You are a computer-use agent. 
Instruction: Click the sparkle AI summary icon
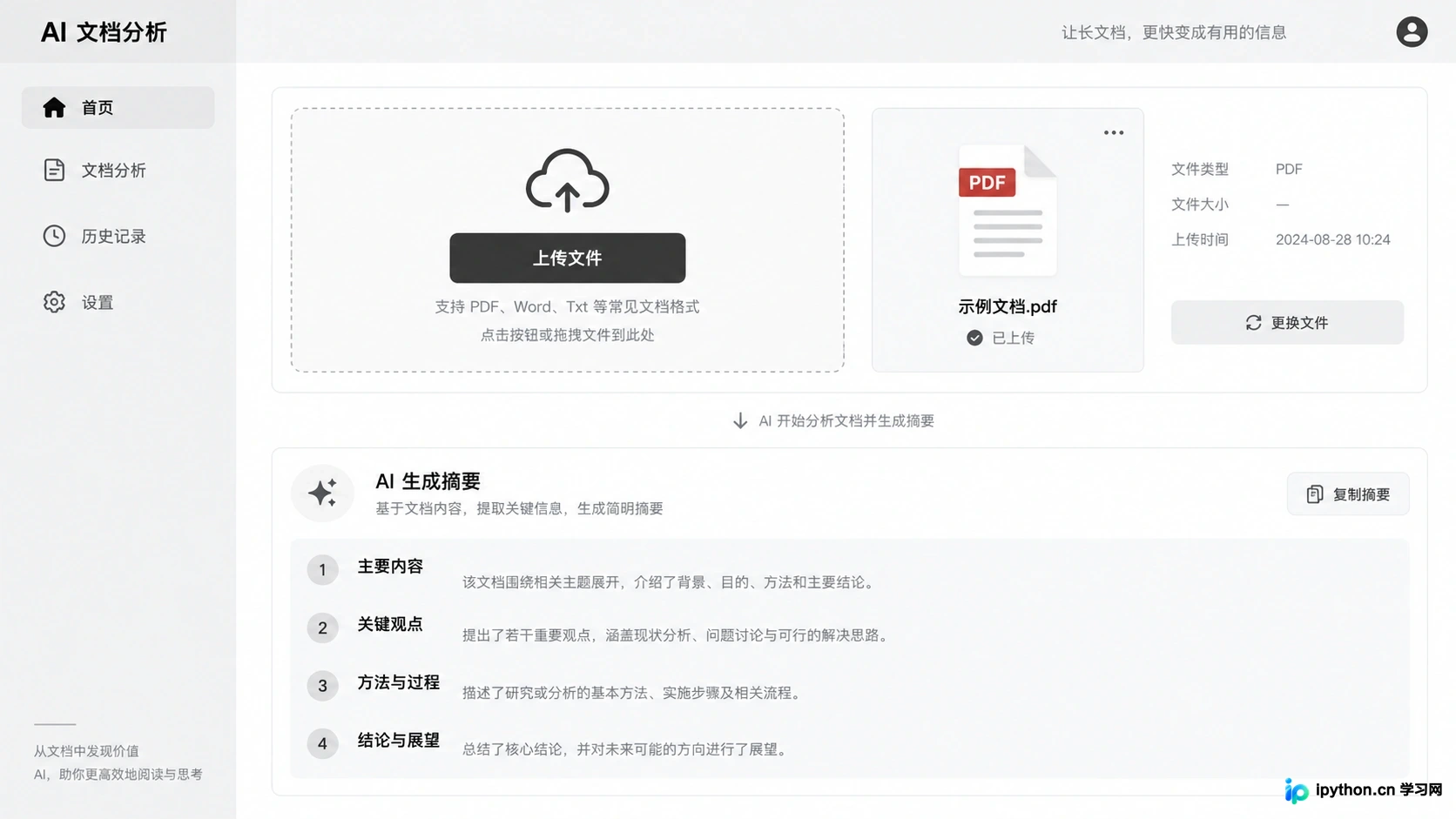(x=322, y=493)
